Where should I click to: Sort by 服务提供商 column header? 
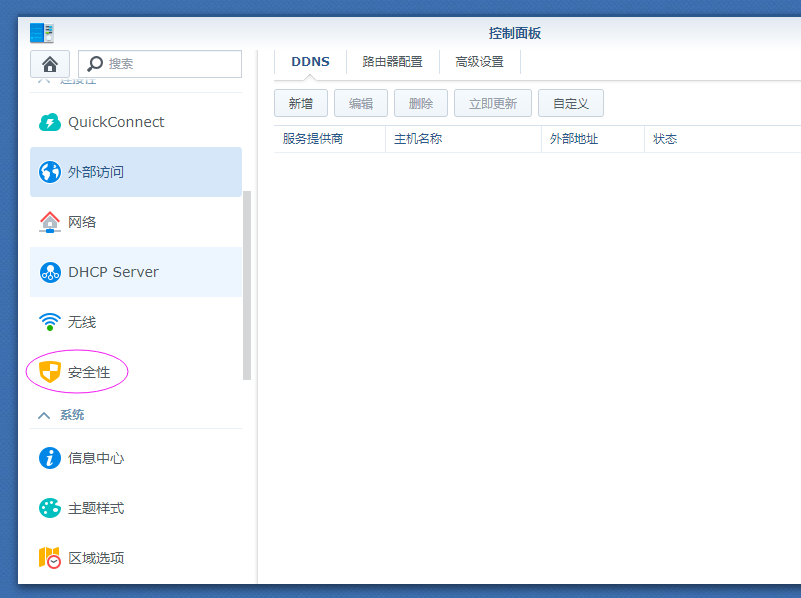pyautogui.click(x=329, y=139)
